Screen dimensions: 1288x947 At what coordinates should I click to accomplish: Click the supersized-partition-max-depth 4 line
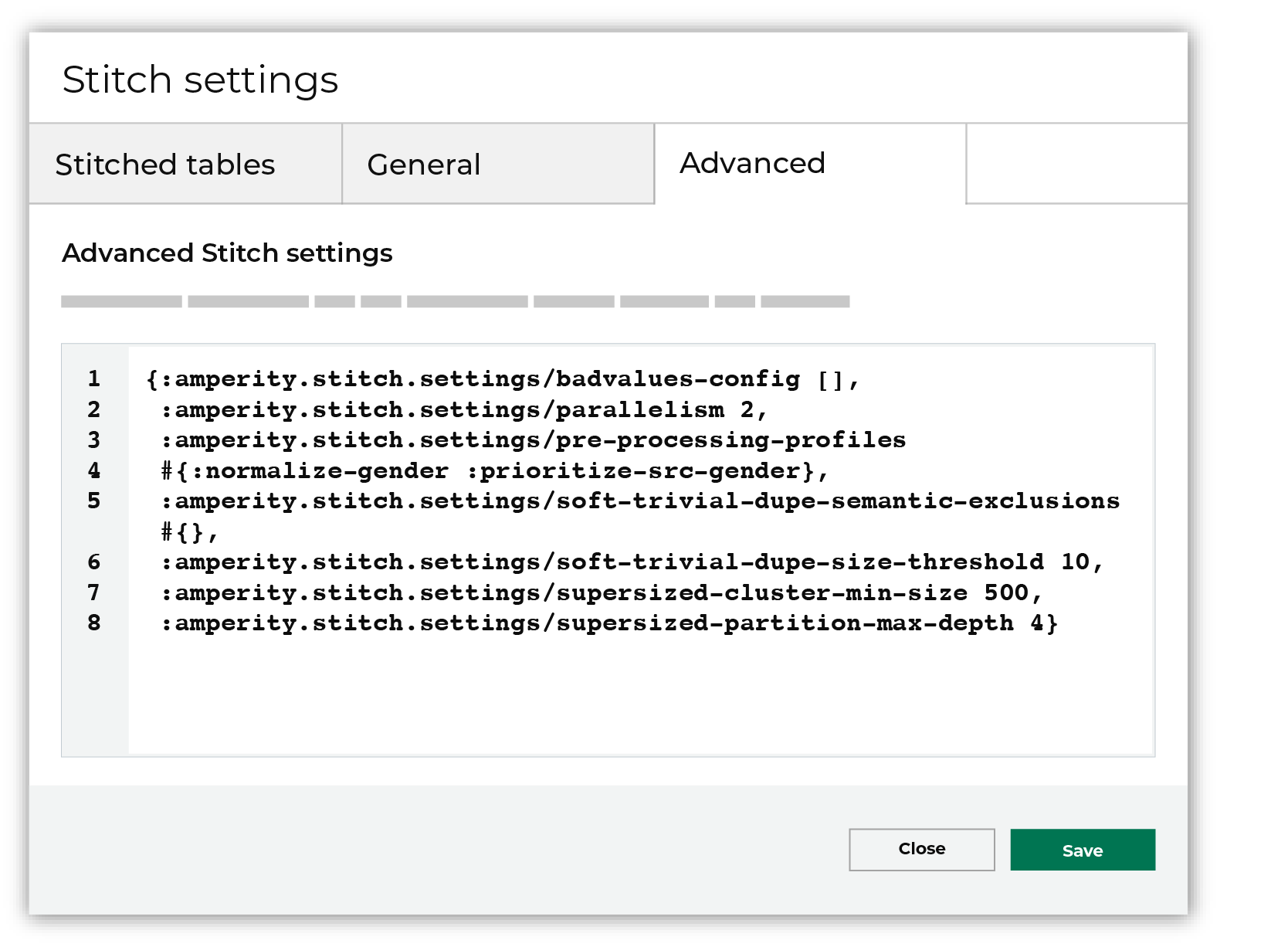tap(609, 623)
